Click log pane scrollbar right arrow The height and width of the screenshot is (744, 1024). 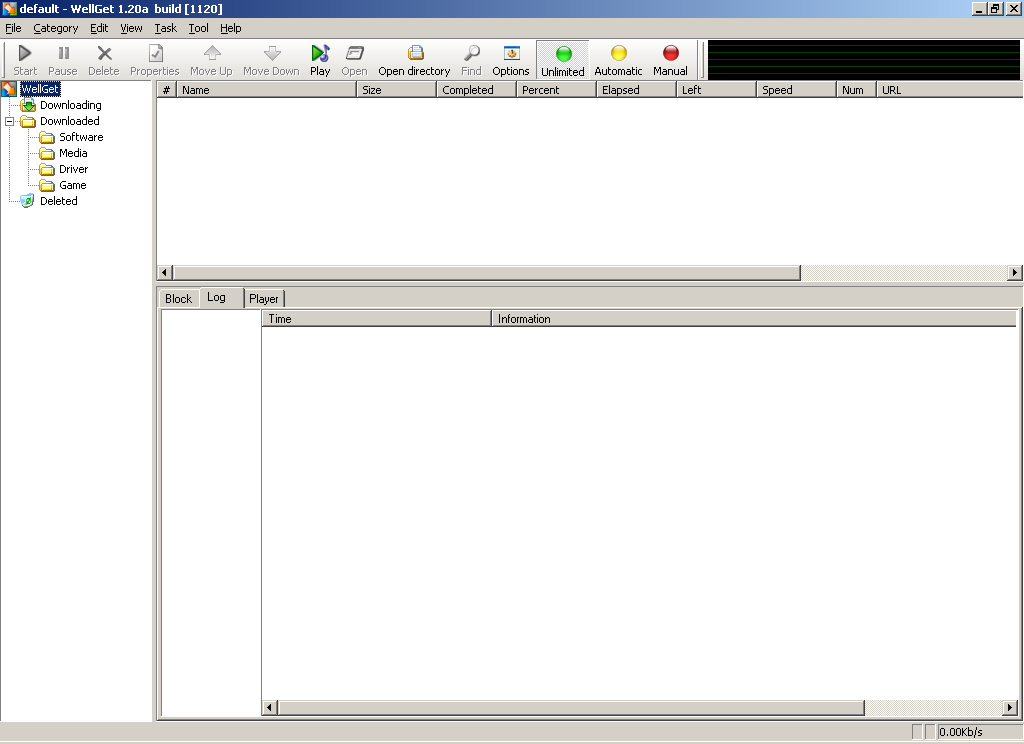pyautogui.click(x=1010, y=707)
